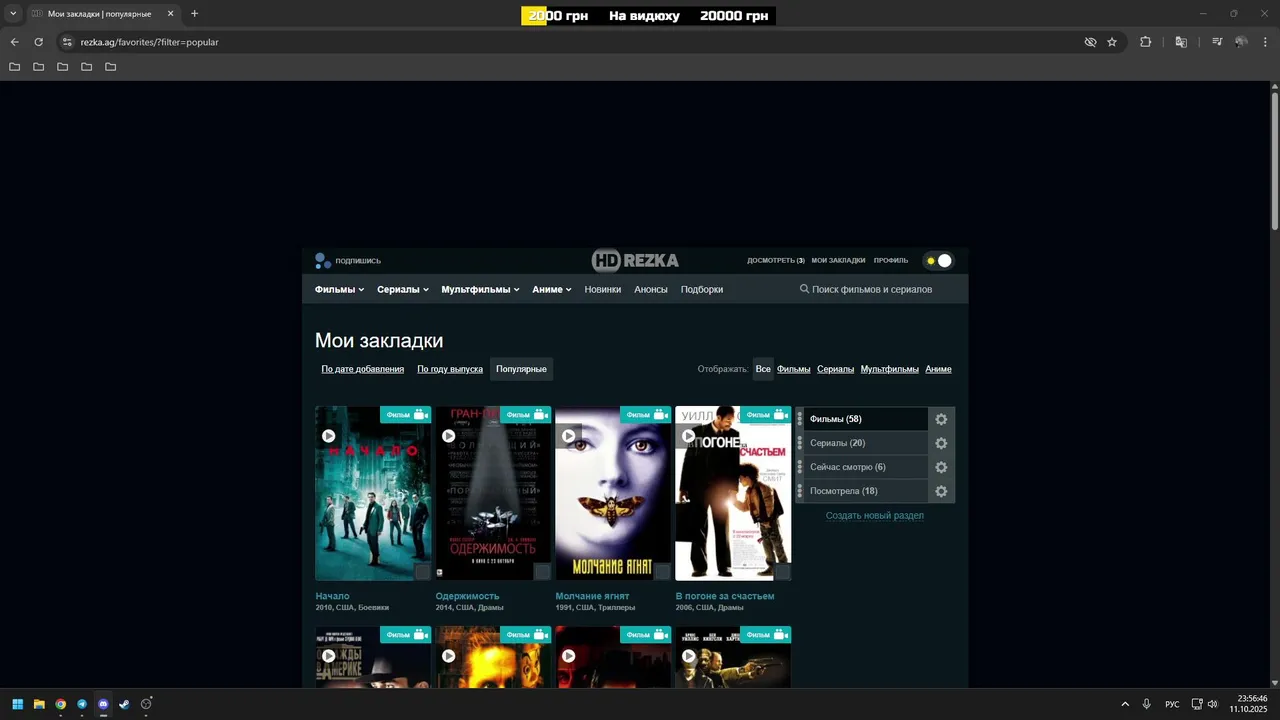Open browser extensions puzzle icon
This screenshot has width=1280, height=720.
point(1146,42)
